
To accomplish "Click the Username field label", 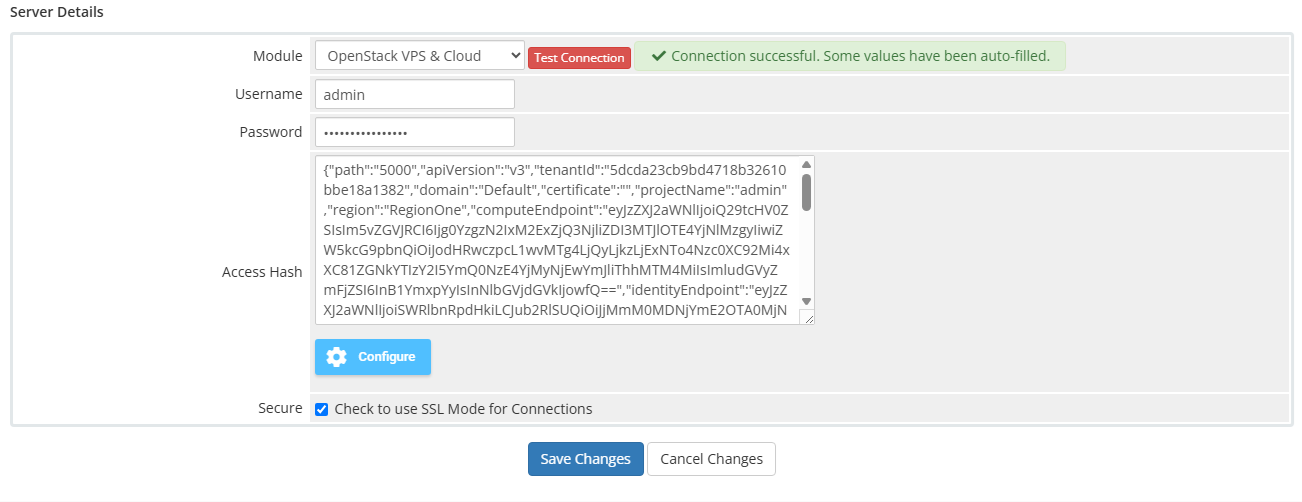I will [x=268, y=94].
